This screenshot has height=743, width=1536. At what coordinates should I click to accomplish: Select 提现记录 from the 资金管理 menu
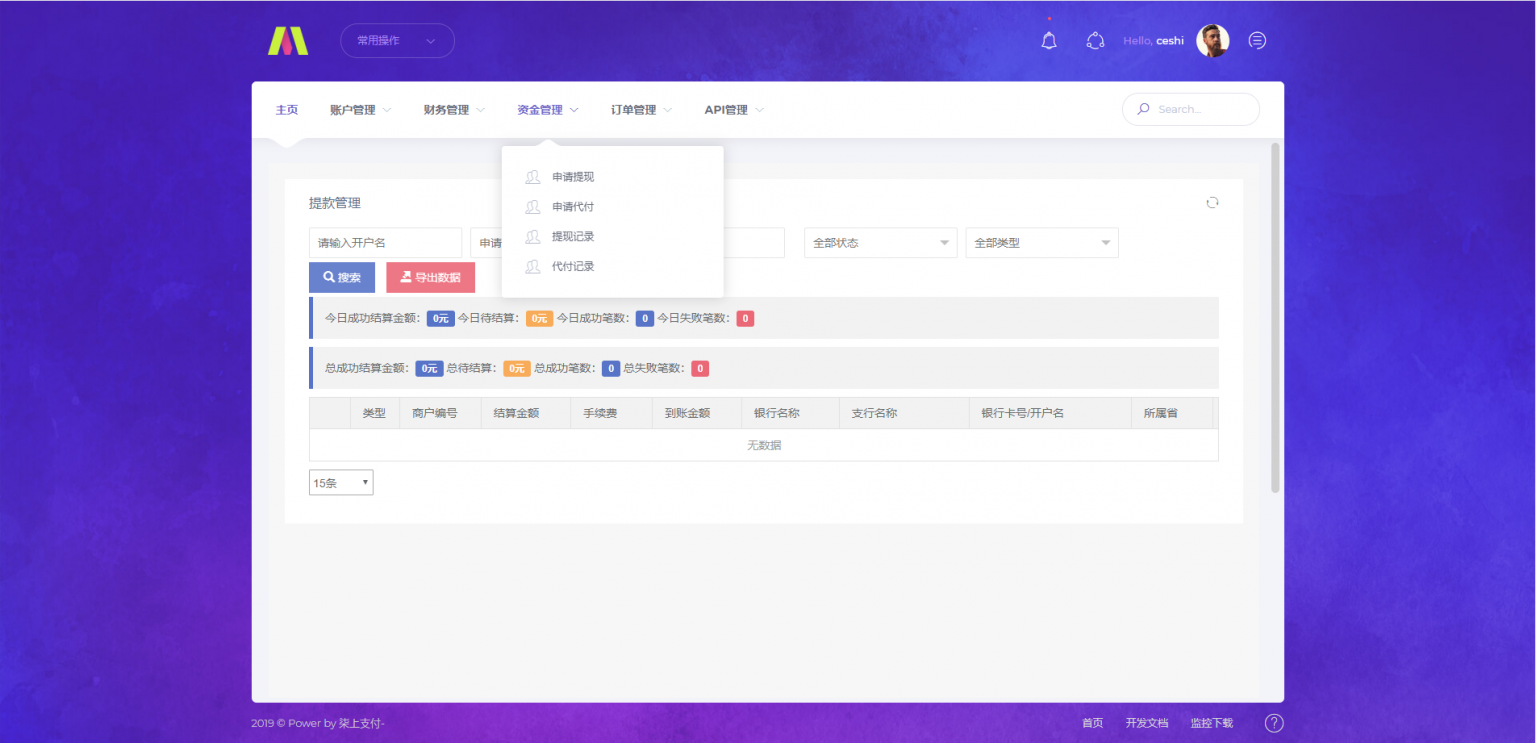569,236
